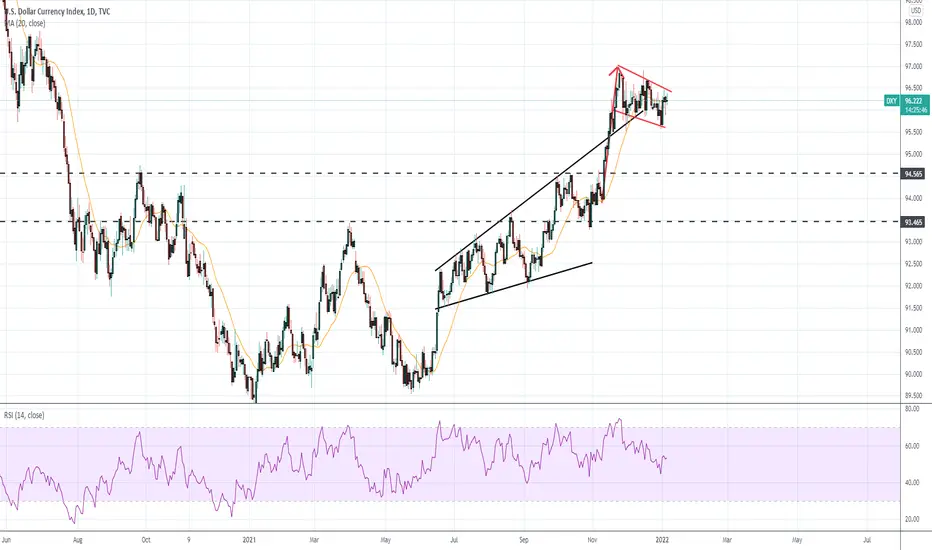Click the Jun label on time axis

(7, 540)
